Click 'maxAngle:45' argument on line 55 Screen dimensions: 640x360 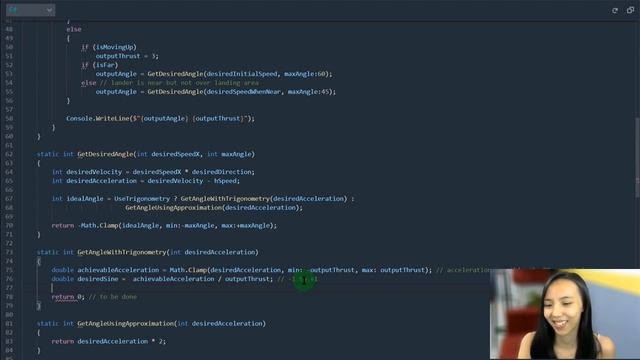[x=309, y=92]
